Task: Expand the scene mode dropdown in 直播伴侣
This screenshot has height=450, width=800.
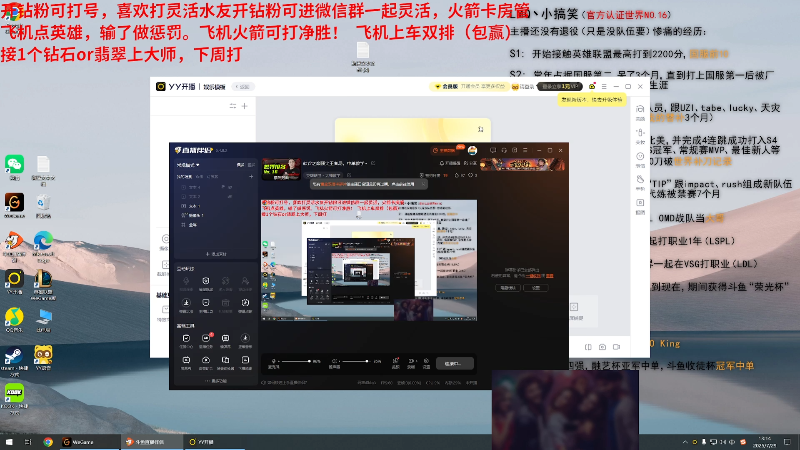Action: [188, 165]
